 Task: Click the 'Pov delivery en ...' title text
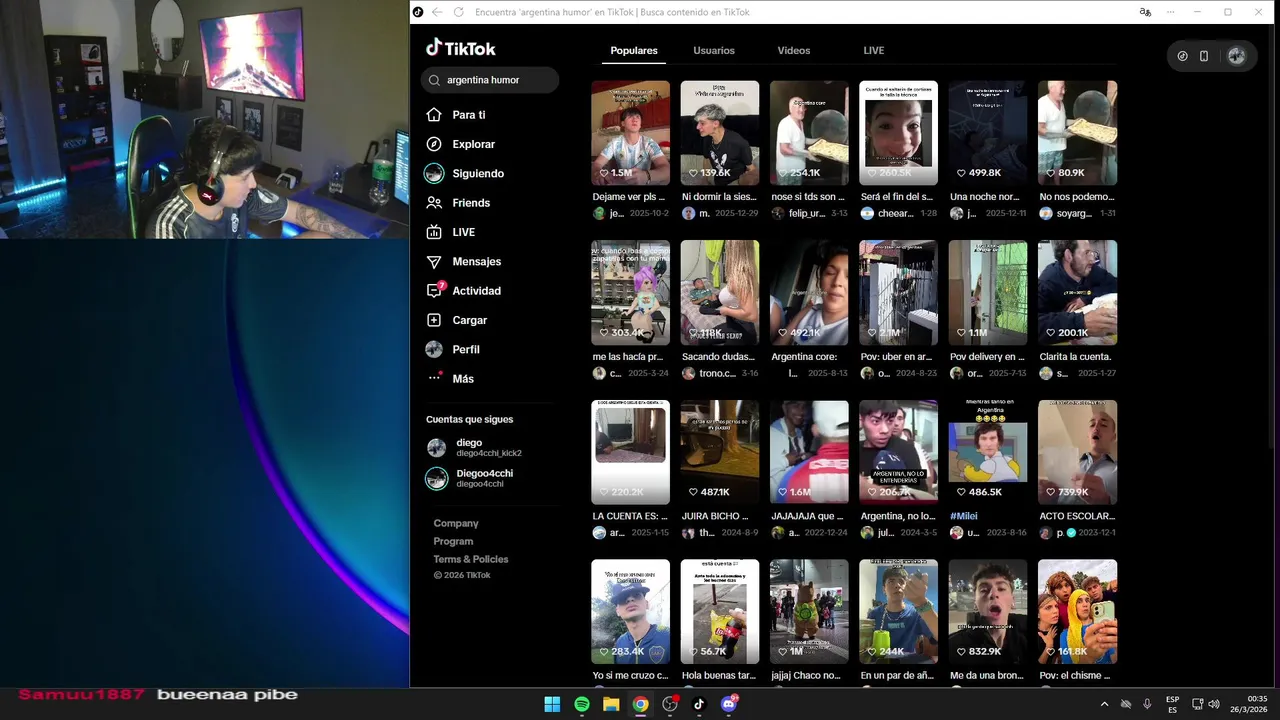coord(987,356)
